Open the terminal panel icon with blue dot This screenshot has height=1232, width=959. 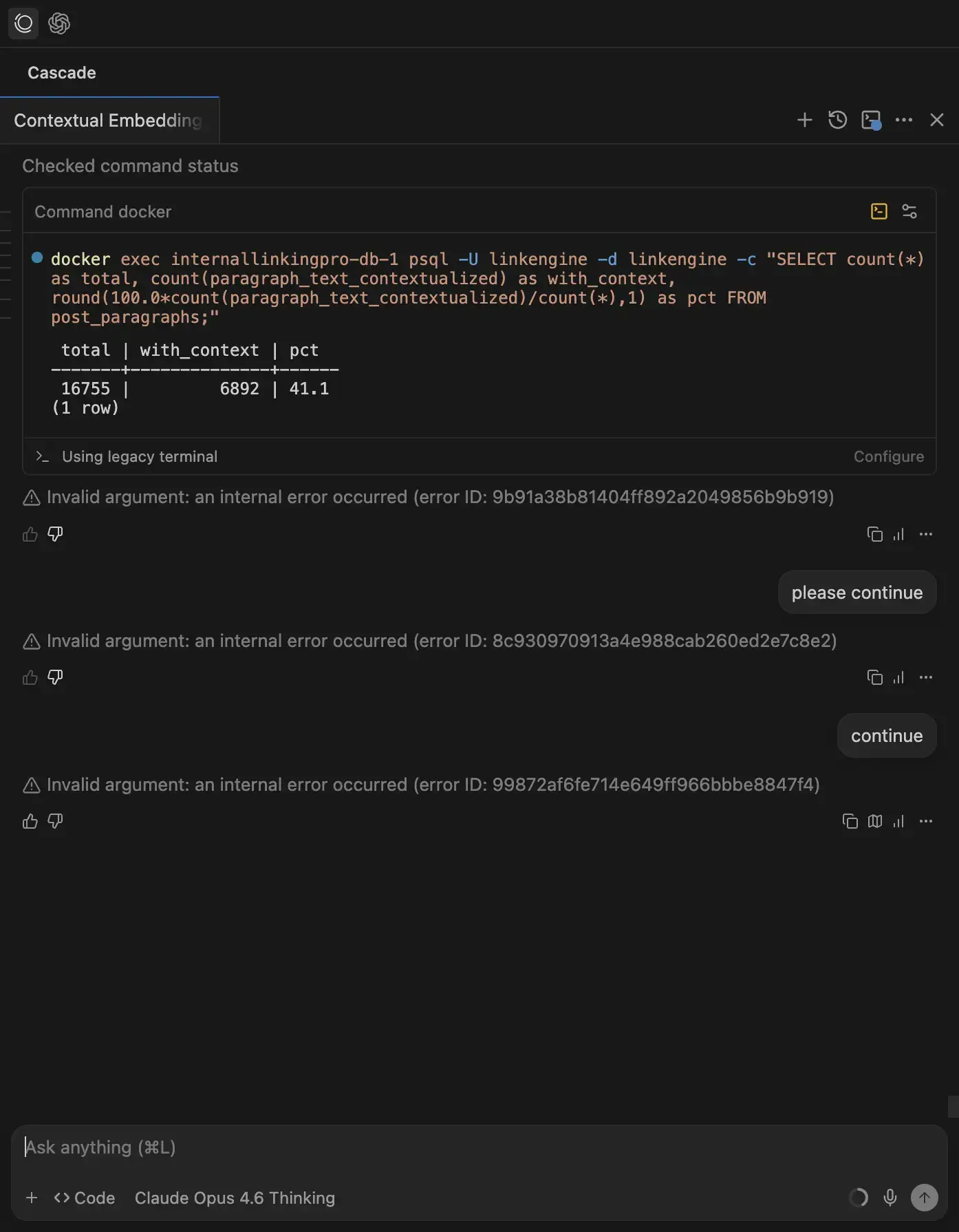871,120
